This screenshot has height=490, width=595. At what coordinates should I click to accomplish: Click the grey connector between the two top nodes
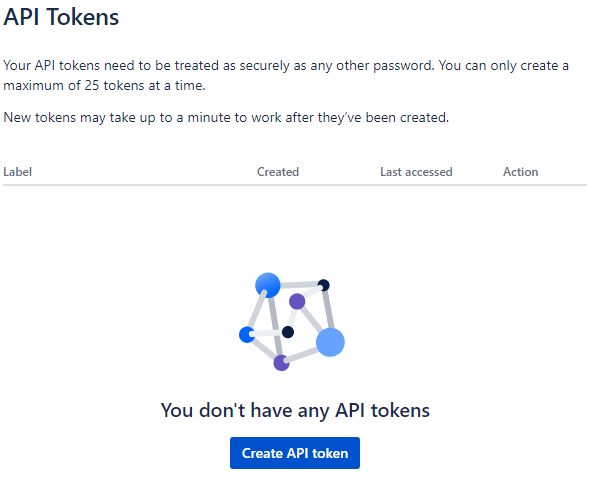[x=299, y=285]
